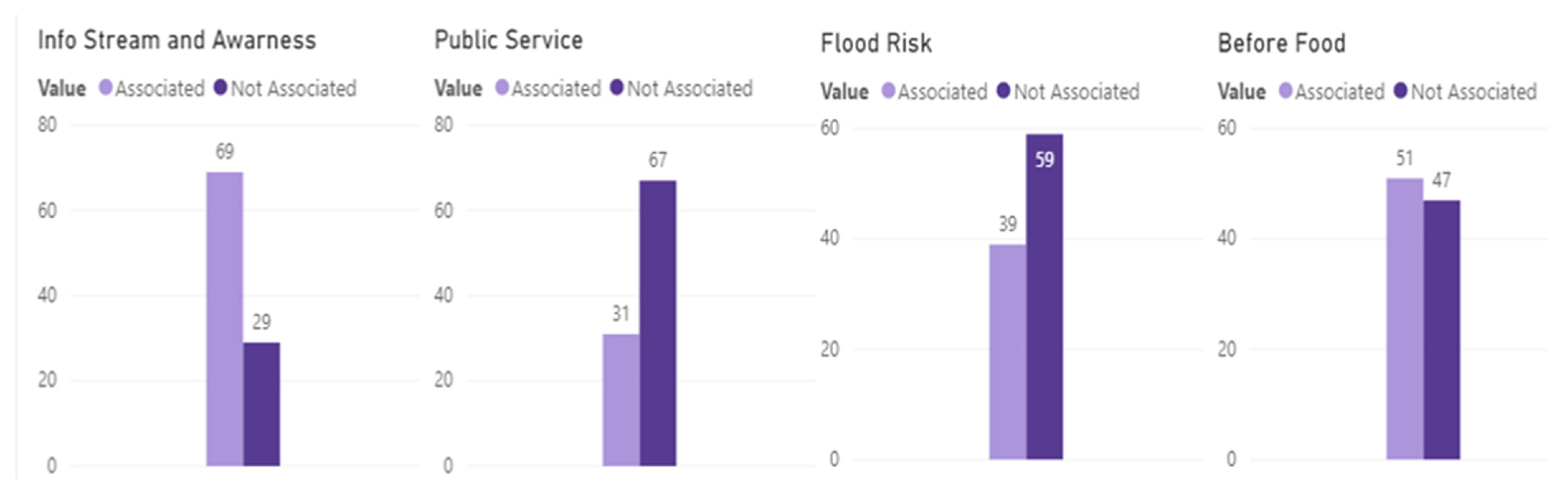Click the Flood Risk bar with value 39
The width and height of the screenshot is (1568, 493).
[x=1008, y=351]
